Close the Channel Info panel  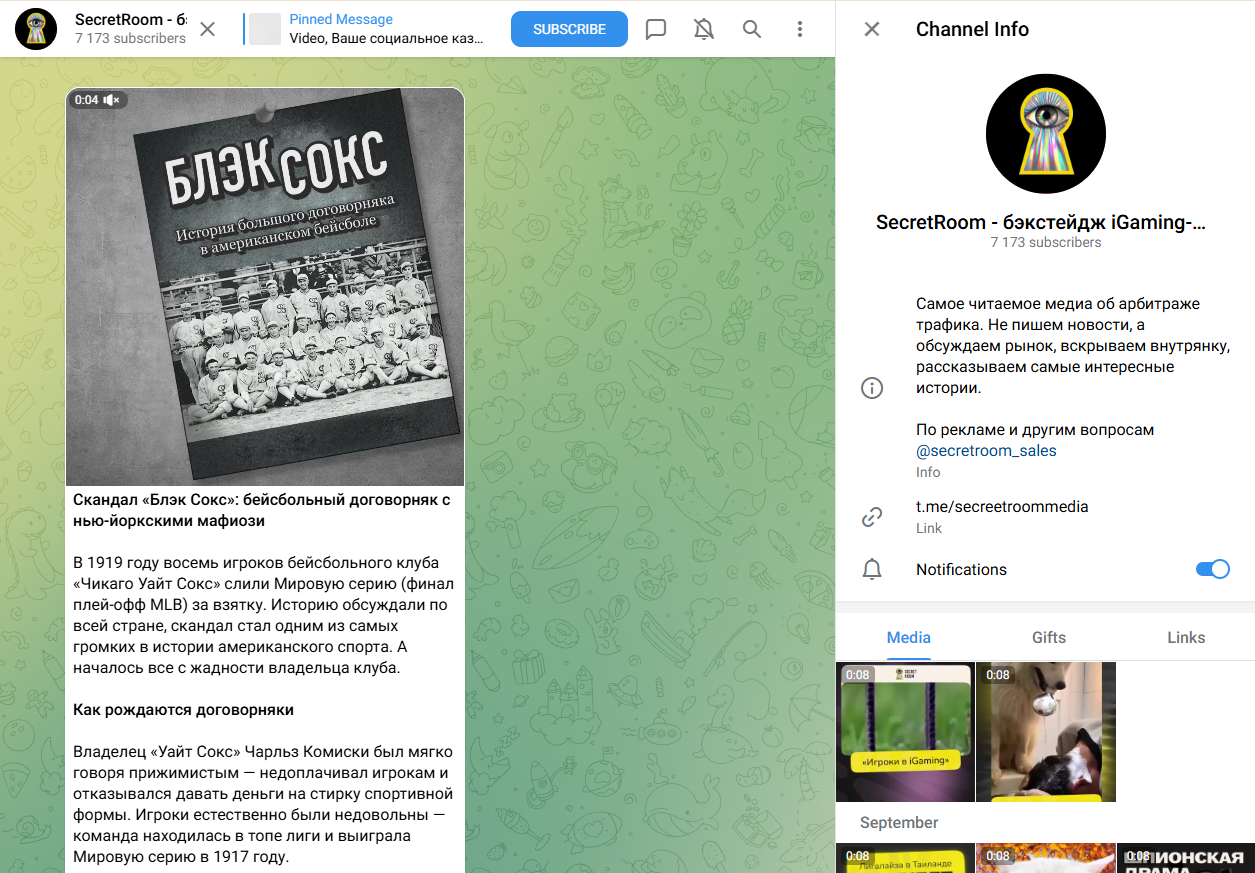pos(872,29)
